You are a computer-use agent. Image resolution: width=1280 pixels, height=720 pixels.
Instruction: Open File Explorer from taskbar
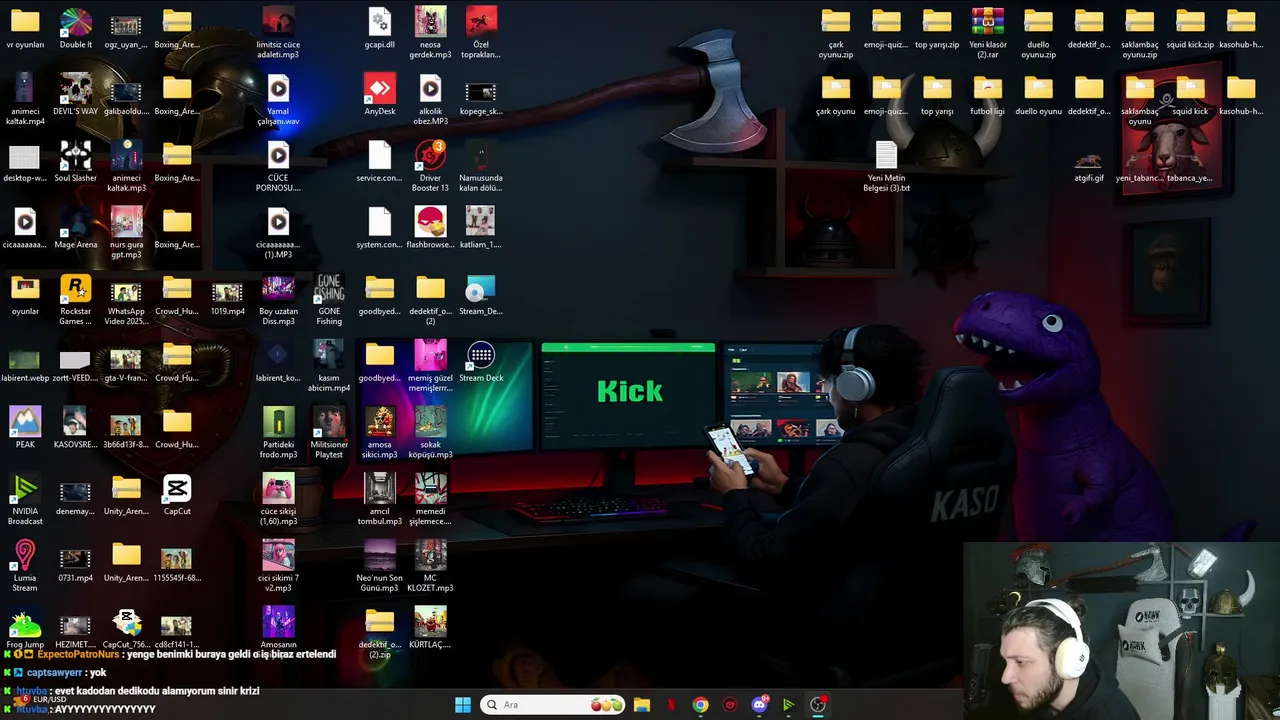(x=642, y=705)
